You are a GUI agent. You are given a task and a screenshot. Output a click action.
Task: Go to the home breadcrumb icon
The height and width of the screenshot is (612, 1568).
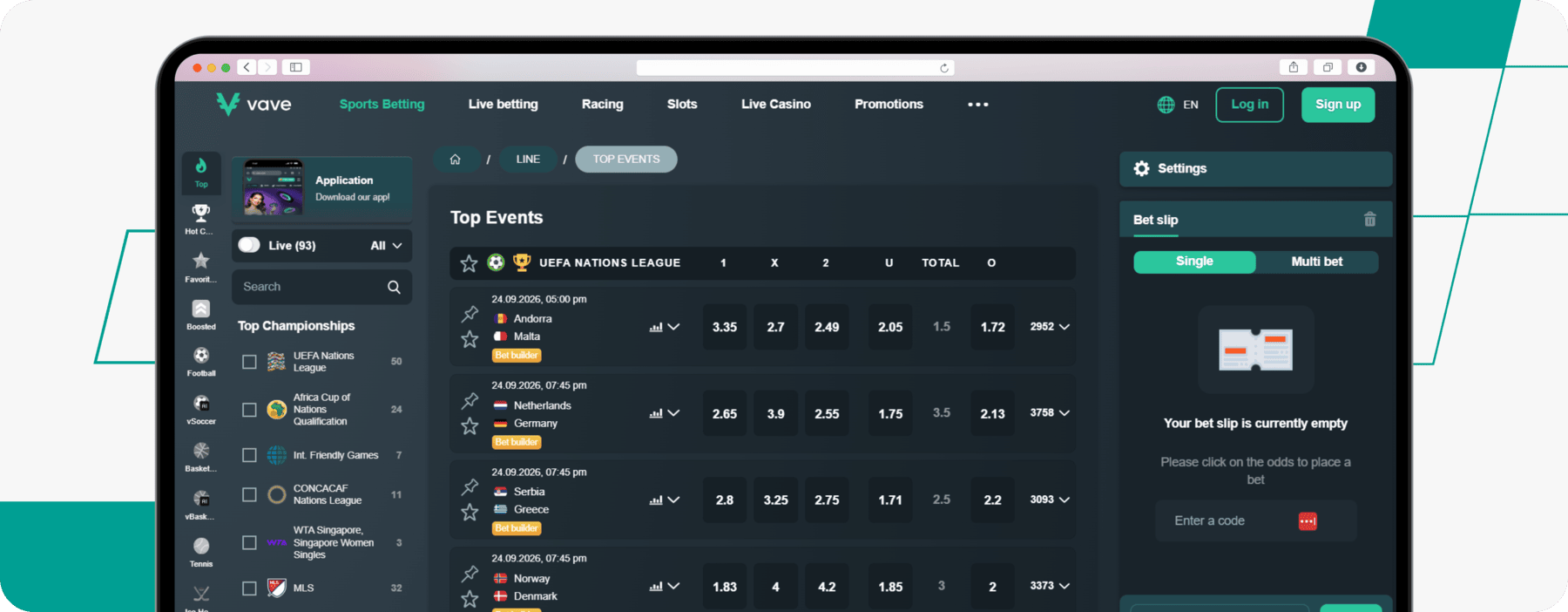coord(455,160)
